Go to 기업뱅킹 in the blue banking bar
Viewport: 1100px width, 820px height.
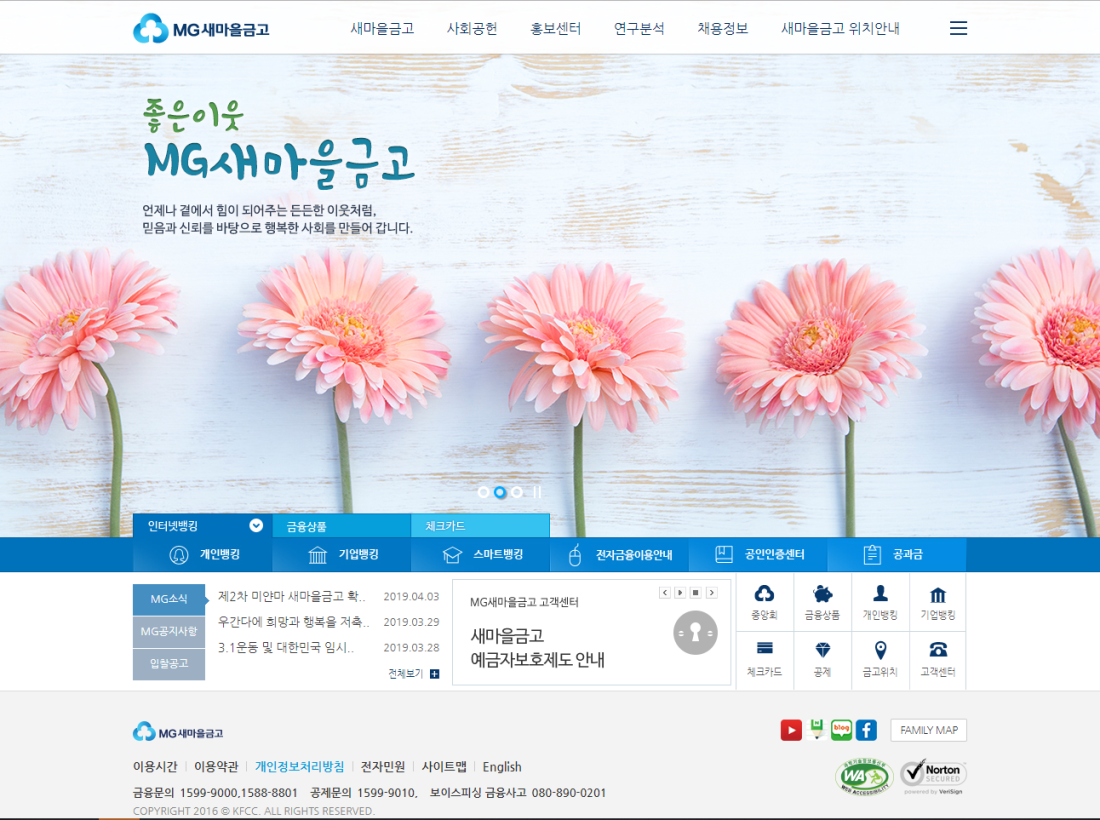(342, 555)
